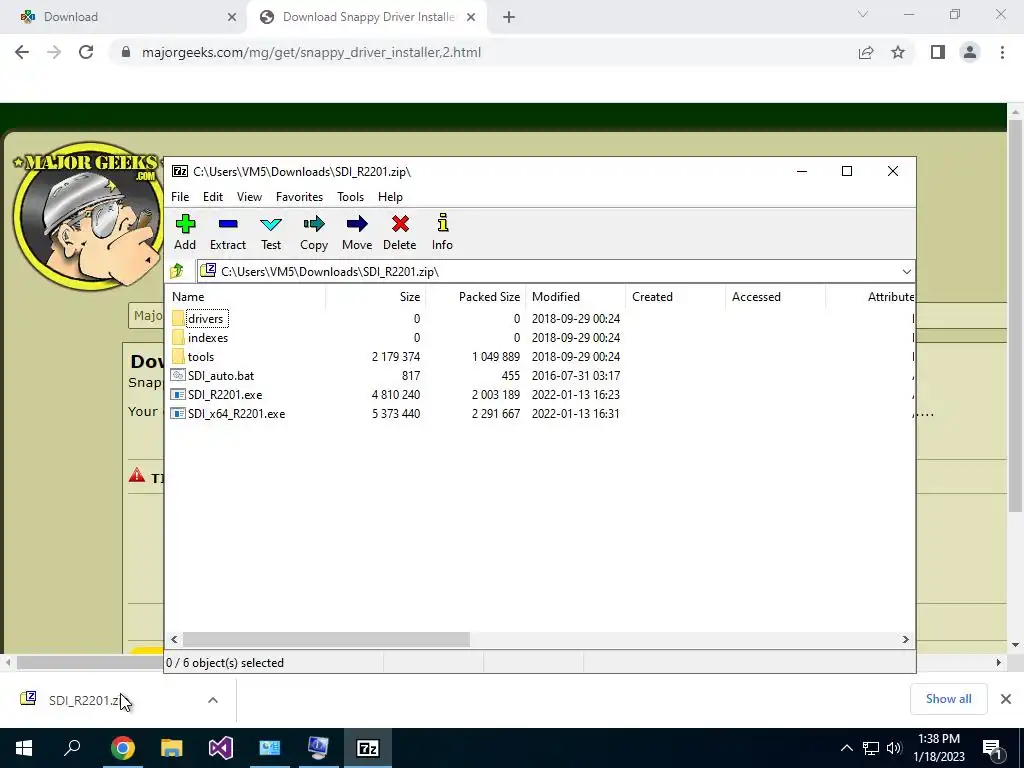Select the SDI_R2201.exe file icon
The image size is (1024, 768).
pyautogui.click(x=178, y=394)
